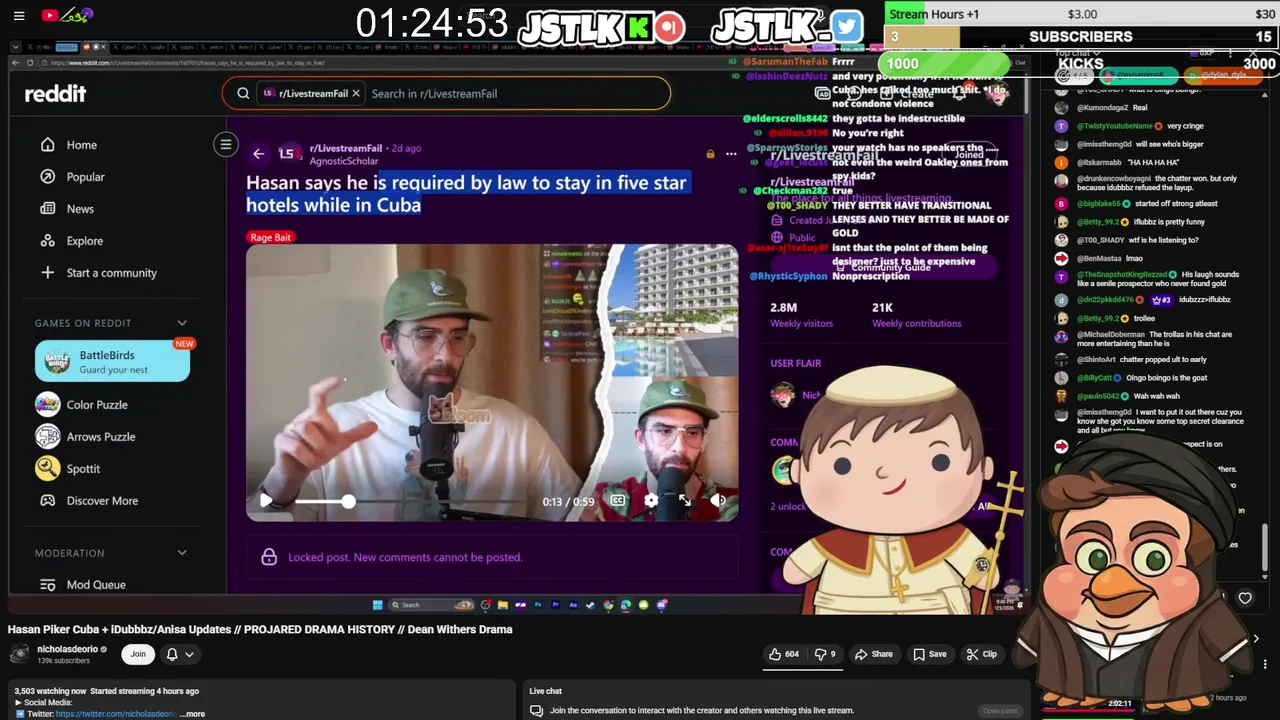This screenshot has width=1280, height=720.
Task: Toggle the notification bell for the channel
Action: (x=172, y=654)
